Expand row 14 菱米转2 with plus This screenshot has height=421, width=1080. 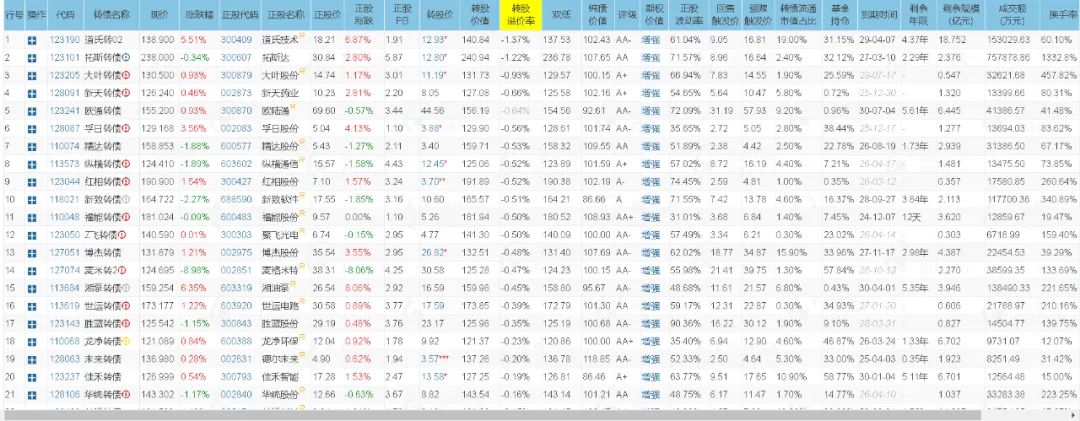coord(32,270)
